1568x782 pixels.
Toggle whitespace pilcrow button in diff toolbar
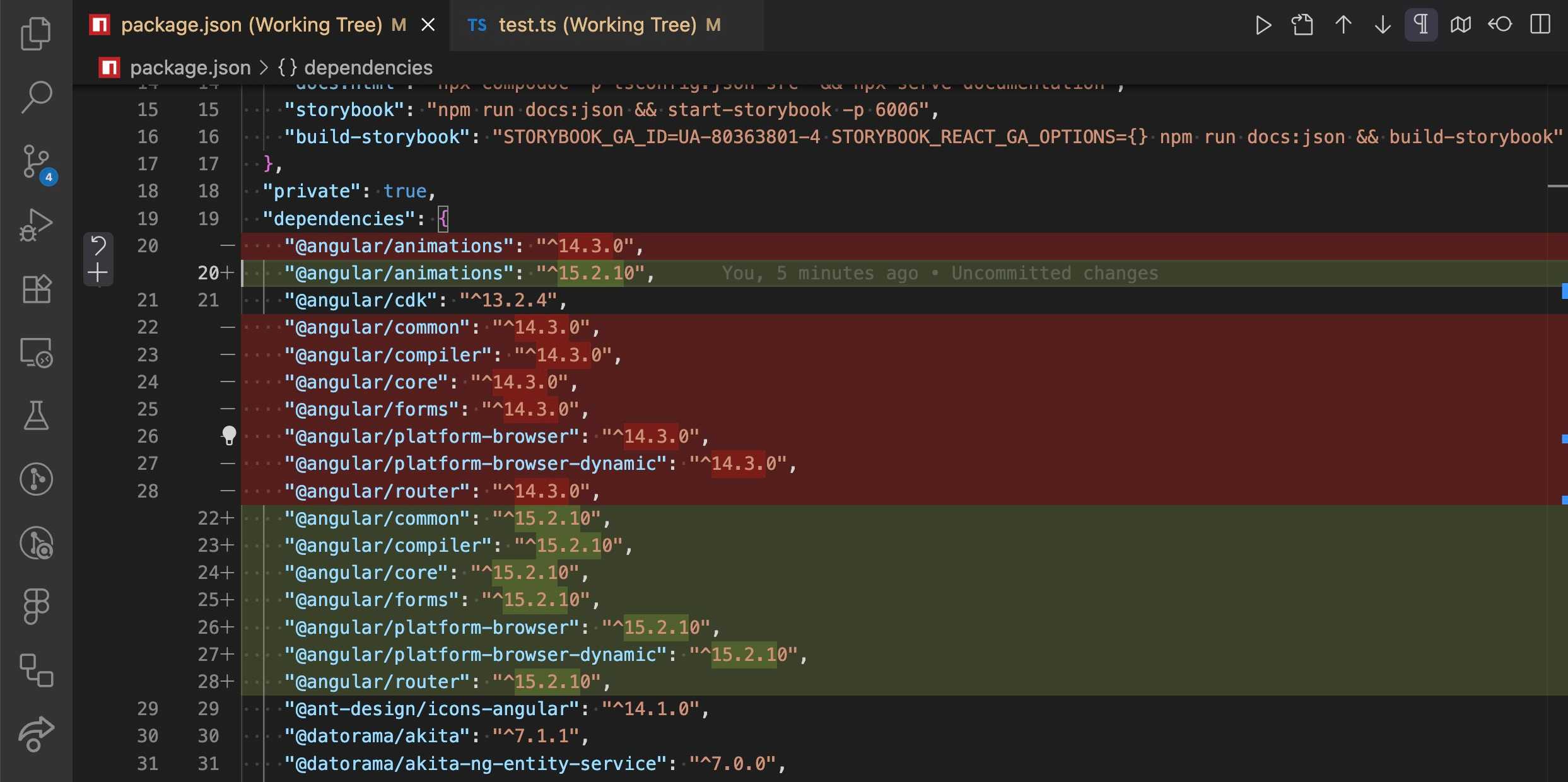coord(1421,25)
